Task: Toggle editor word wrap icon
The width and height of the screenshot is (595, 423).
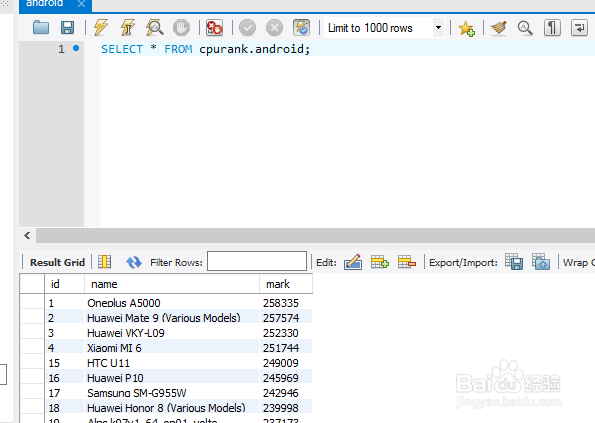Action: click(x=579, y=28)
